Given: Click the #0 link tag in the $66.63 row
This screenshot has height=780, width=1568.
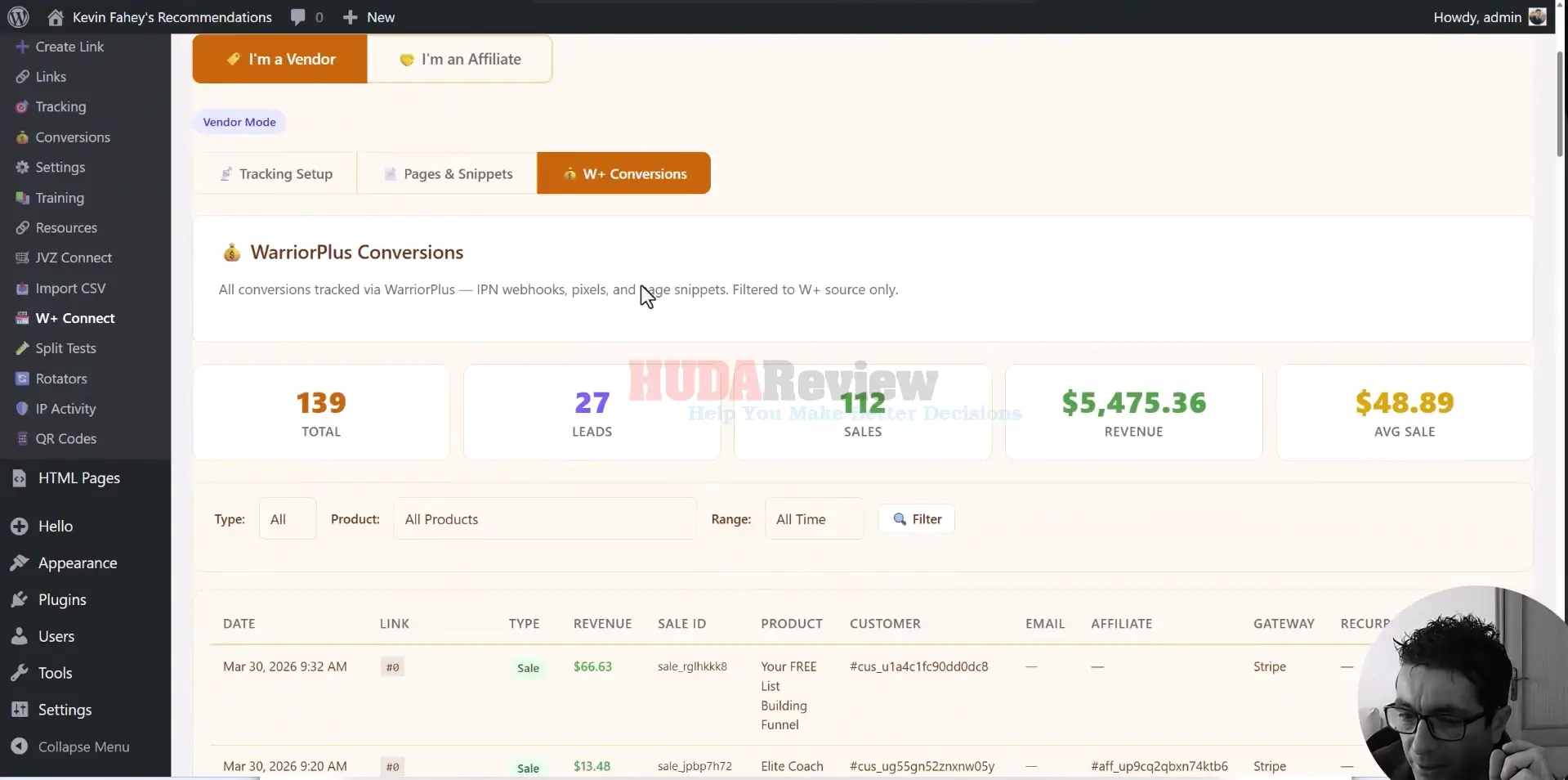Looking at the screenshot, I should coord(392,667).
